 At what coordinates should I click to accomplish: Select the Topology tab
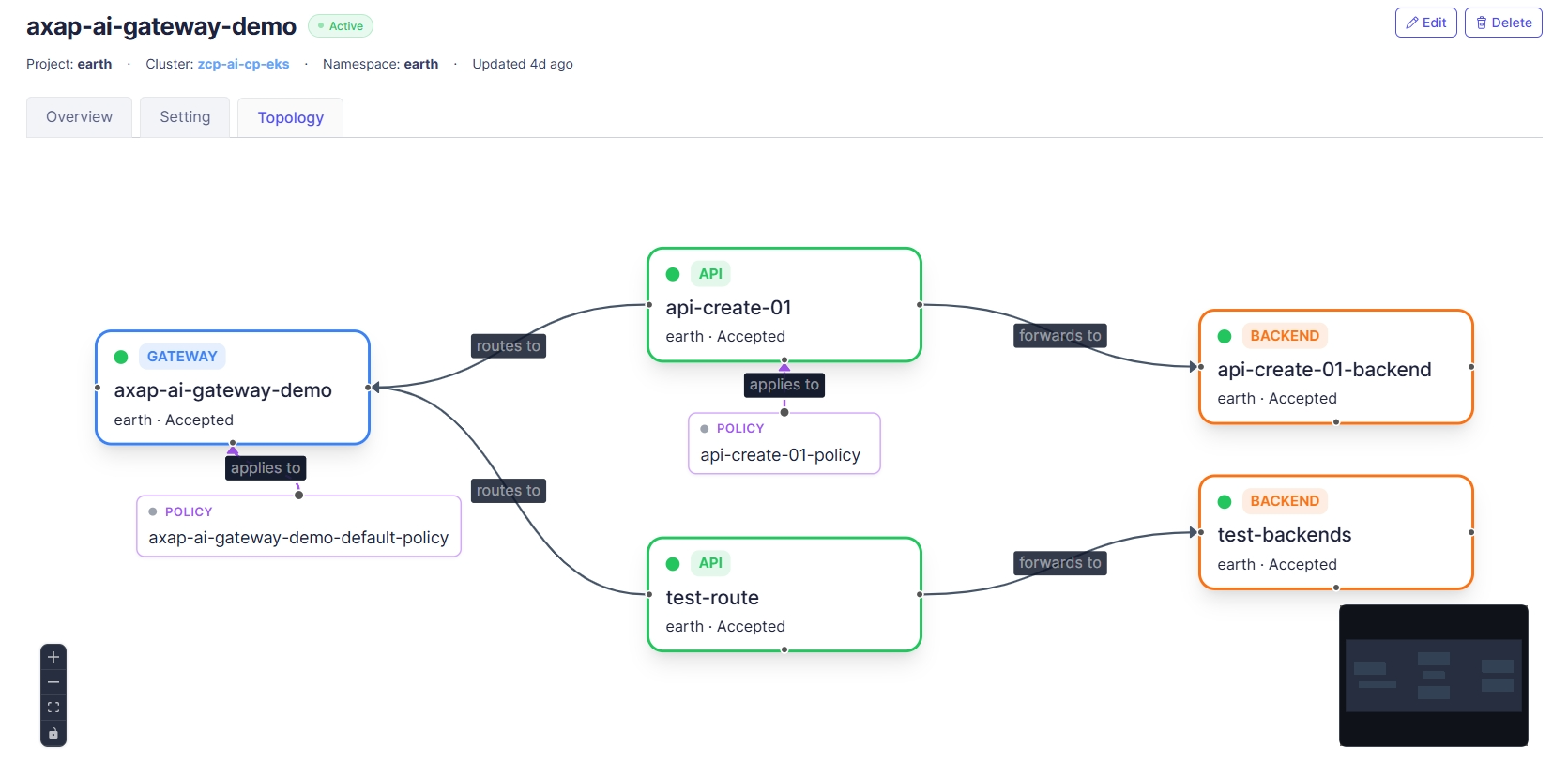point(291,118)
